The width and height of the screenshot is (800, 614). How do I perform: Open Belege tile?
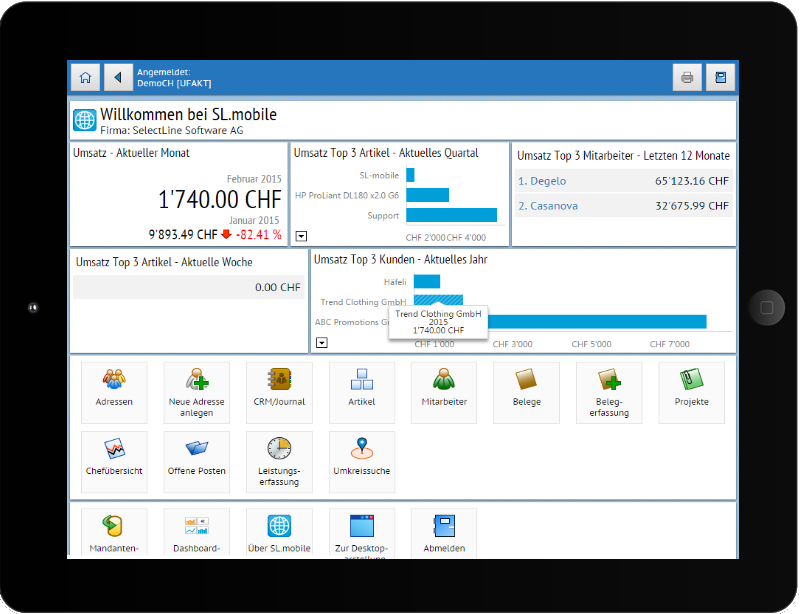tap(527, 392)
